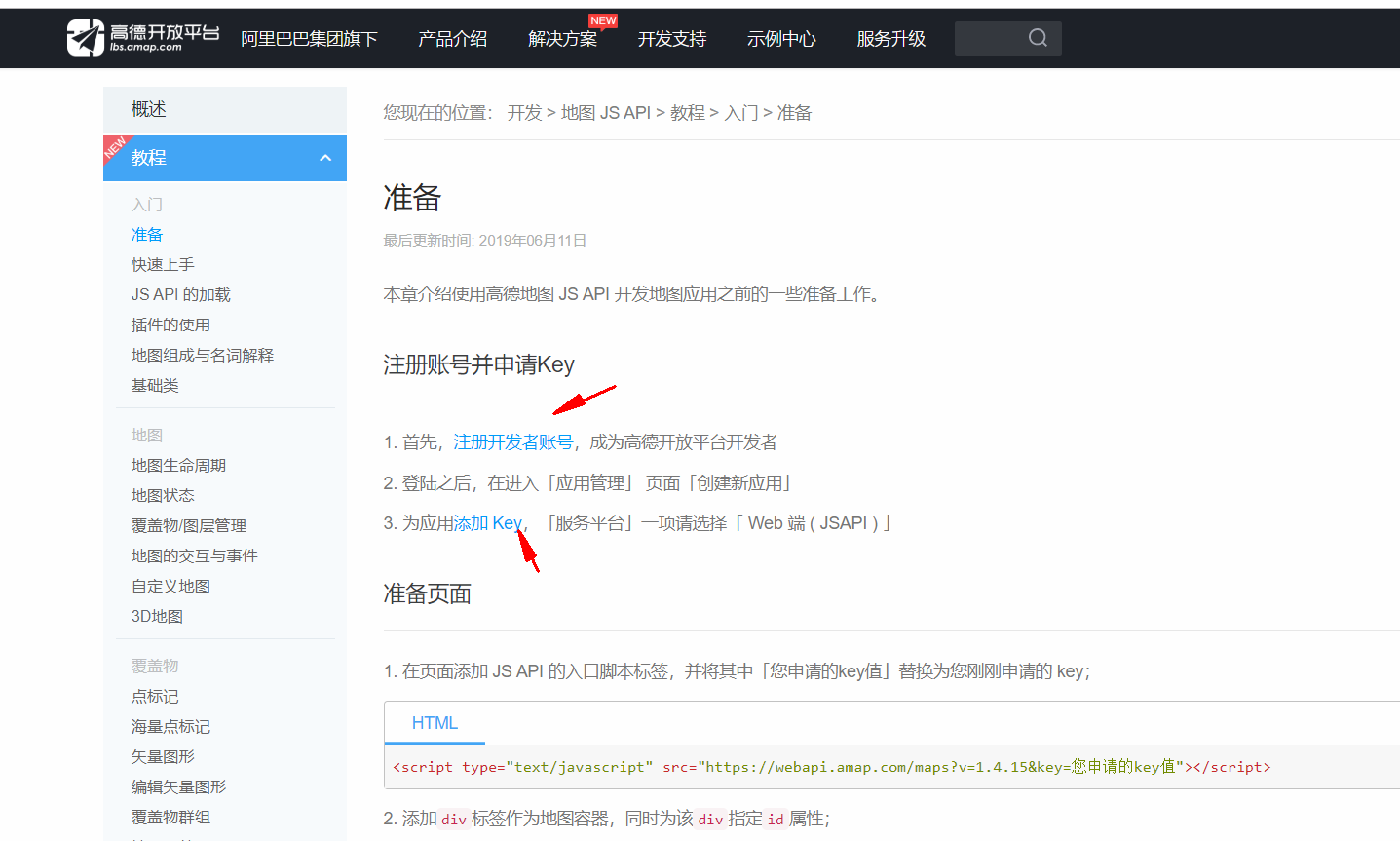Open 基础类 sidebar entry
Viewport: 1400px width, 841px height.
(x=155, y=386)
